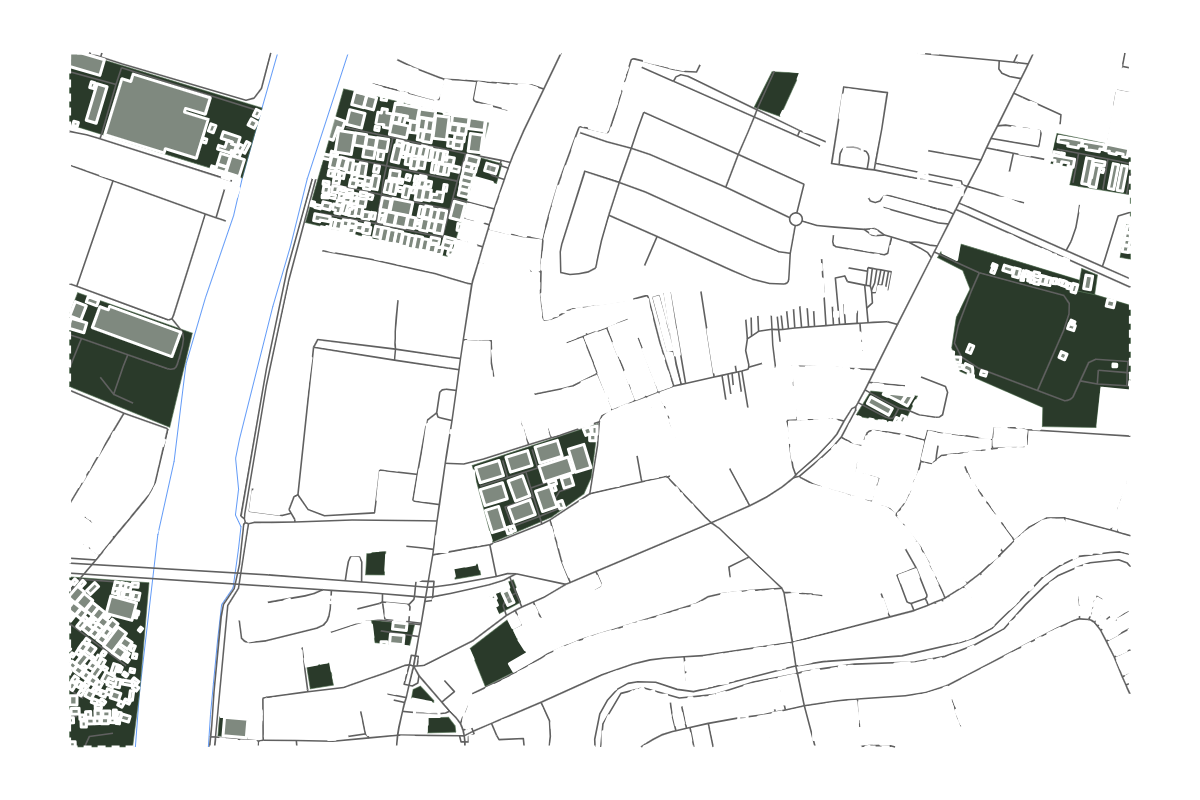Screen dimensions: 1200x800
Task: Select the long gray building in the left-middle dark block
Action: pyautogui.click(x=136, y=330)
